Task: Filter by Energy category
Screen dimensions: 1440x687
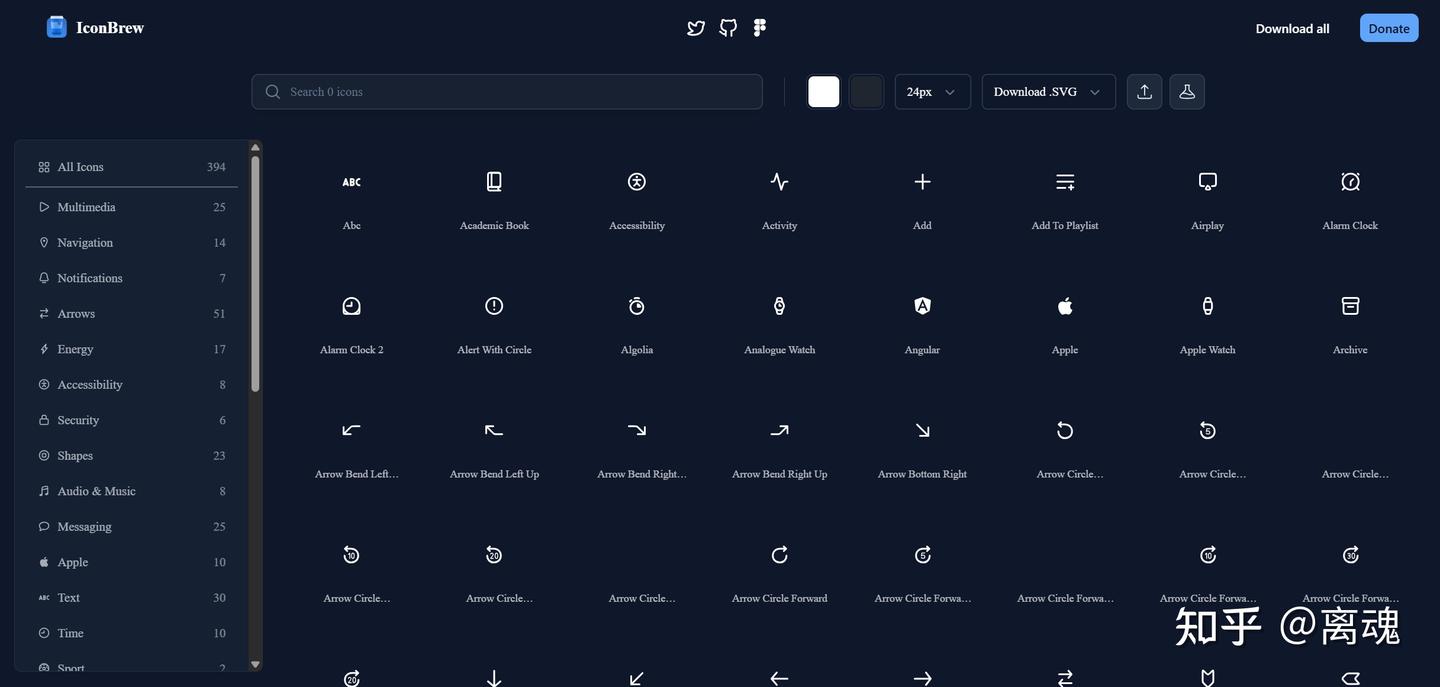Action: tap(132, 349)
